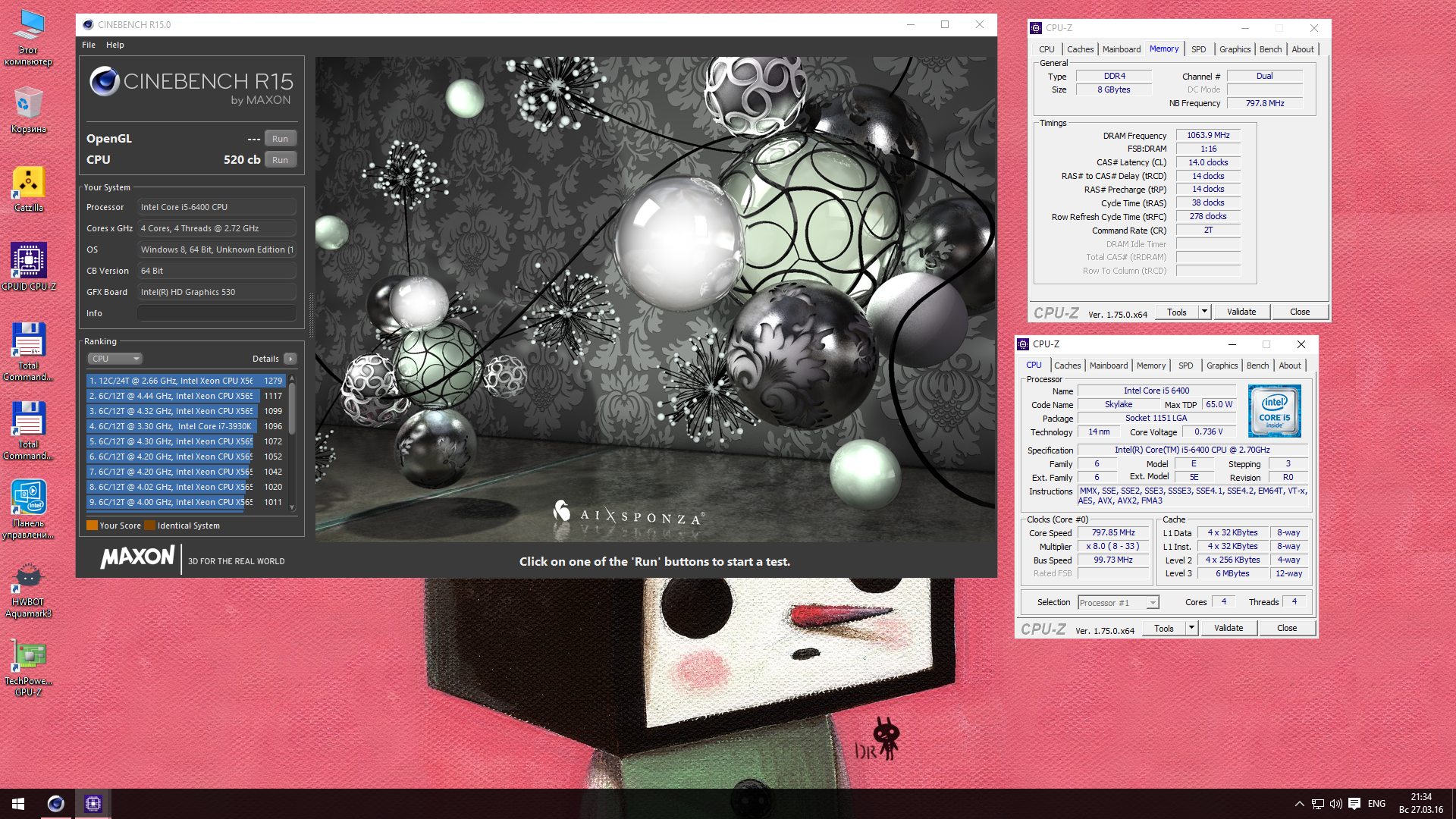Expand Tools dropdown arrow in top CPU-Z
This screenshot has width=1456, height=819.
[x=1204, y=312]
